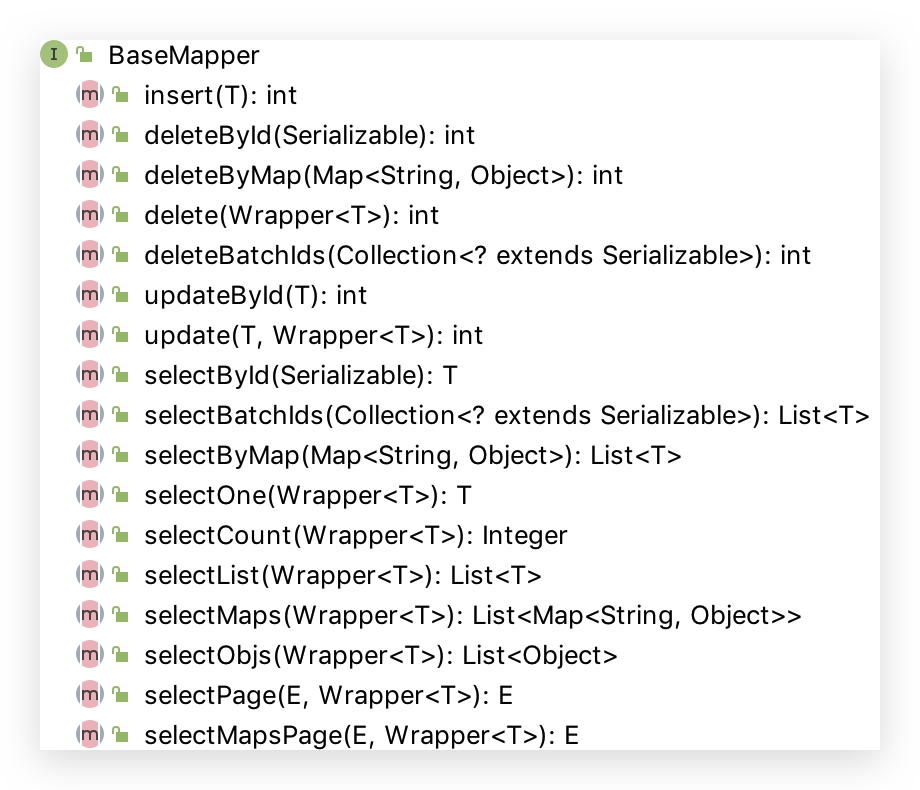Select the deleteByMap method entry
The width and height of the screenshot is (920, 790).
(383, 175)
